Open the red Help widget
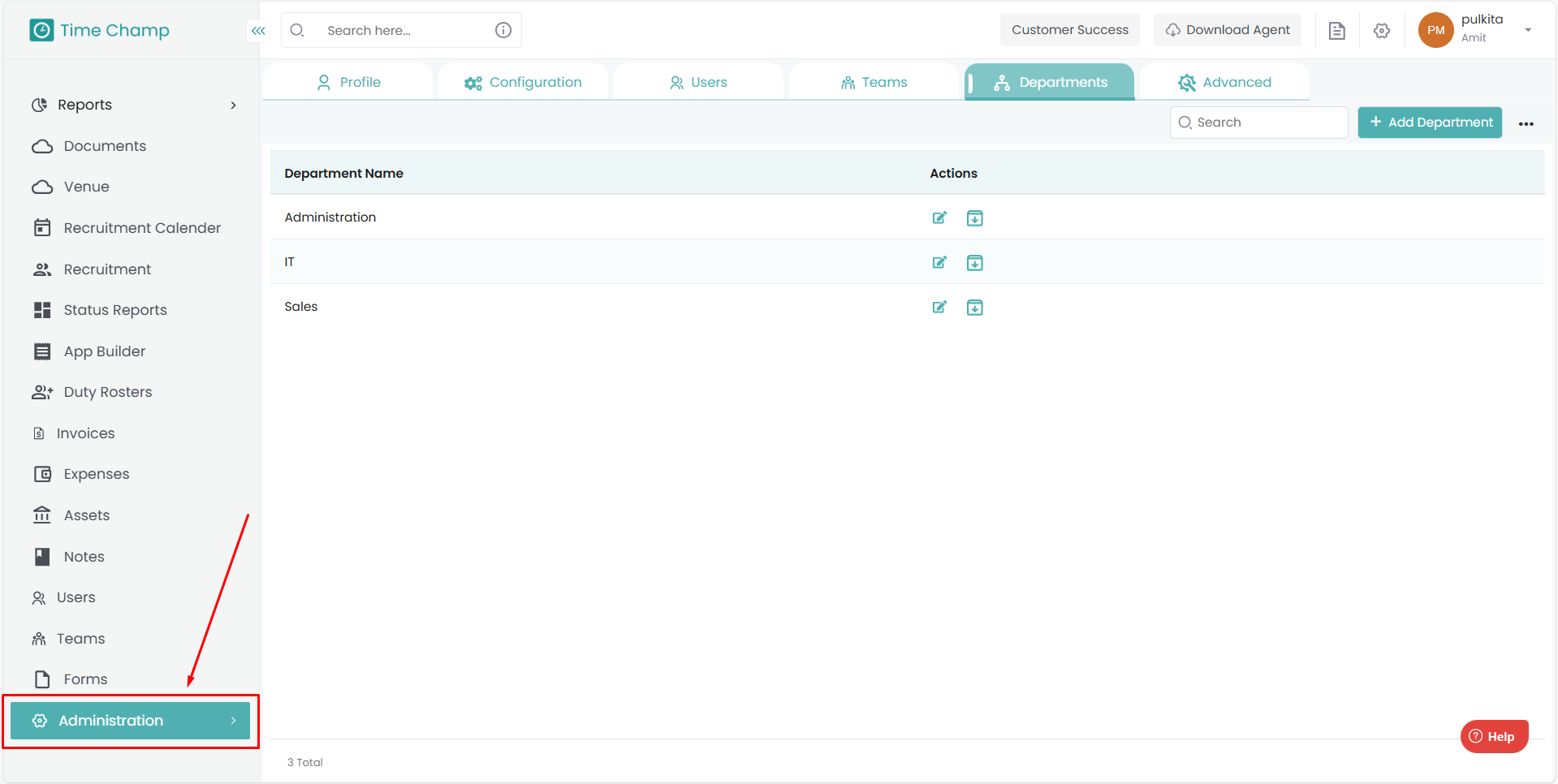The image size is (1558, 784). pyautogui.click(x=1493, y=736)
